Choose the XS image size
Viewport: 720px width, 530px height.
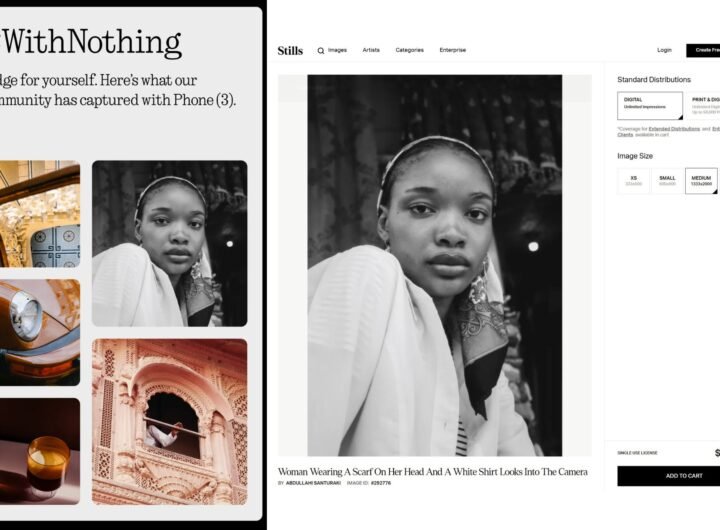[634, 180]
